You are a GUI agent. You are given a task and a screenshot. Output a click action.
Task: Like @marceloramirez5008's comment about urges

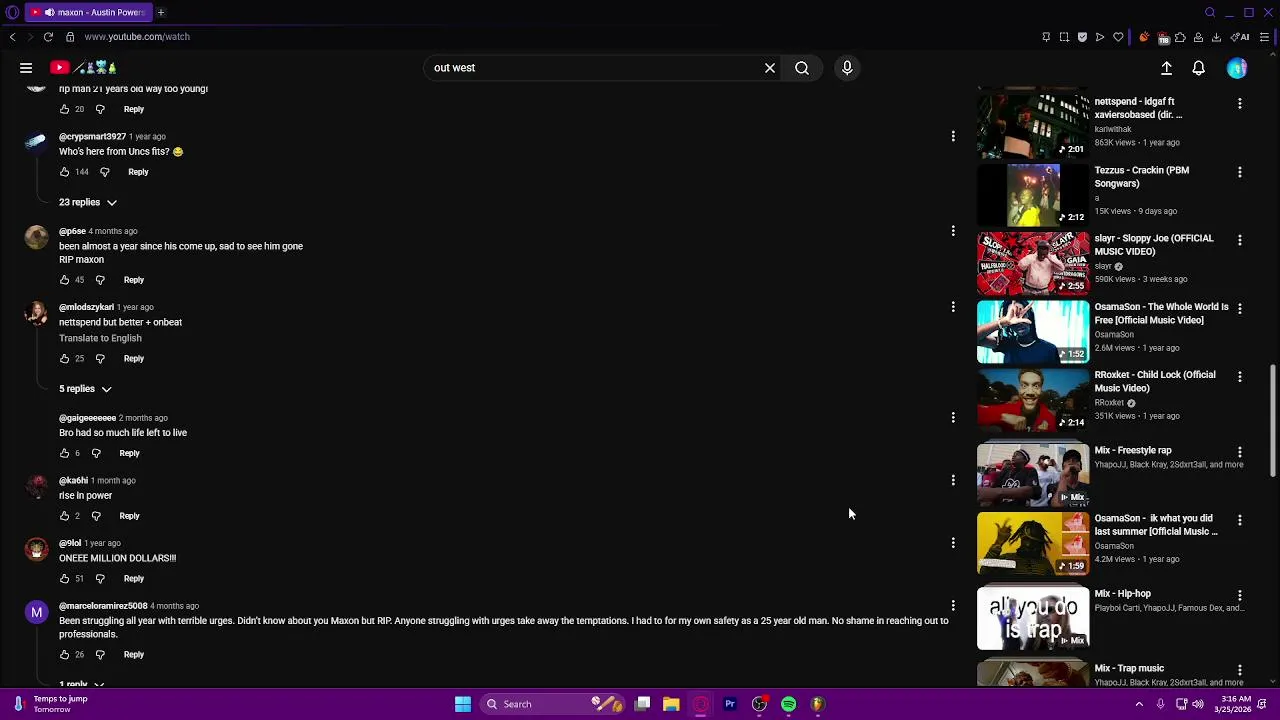pyautogui.click(x=64, y=654)
